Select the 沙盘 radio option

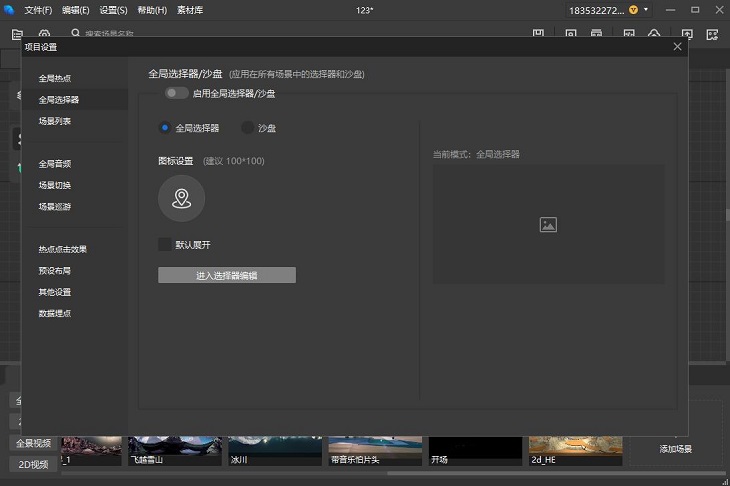[247, 128]
